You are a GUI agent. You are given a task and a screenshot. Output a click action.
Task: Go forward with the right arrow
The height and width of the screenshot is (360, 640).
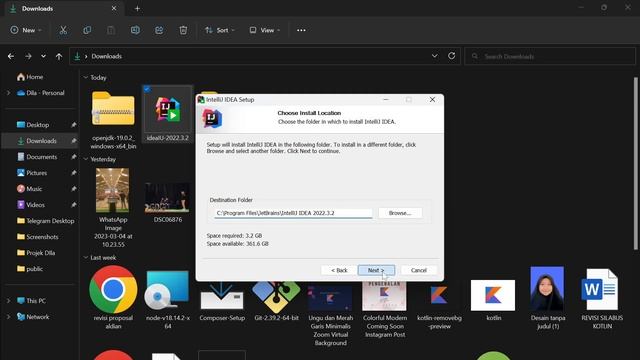click(x=28, y=56)
